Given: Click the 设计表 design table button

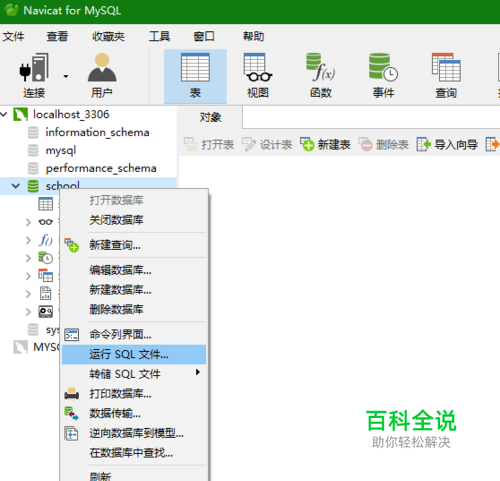Looking at the screenshot, I should (x=267, y=145).
